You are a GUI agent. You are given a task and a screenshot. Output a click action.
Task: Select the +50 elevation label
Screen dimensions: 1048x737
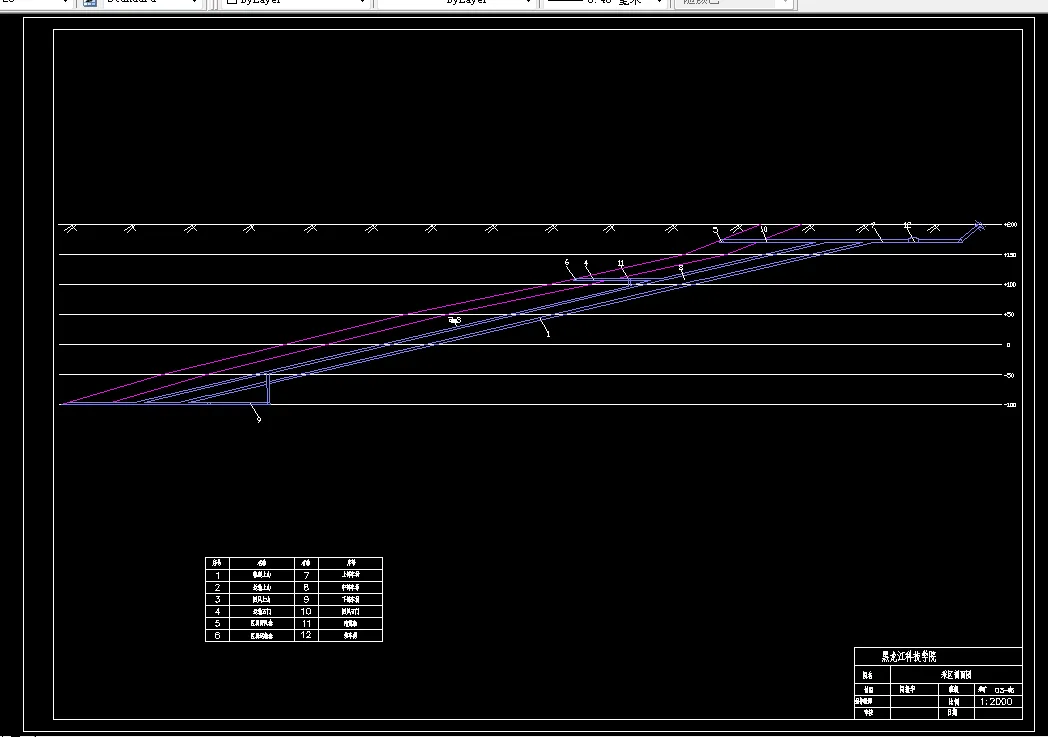[x=1009, y=315]
